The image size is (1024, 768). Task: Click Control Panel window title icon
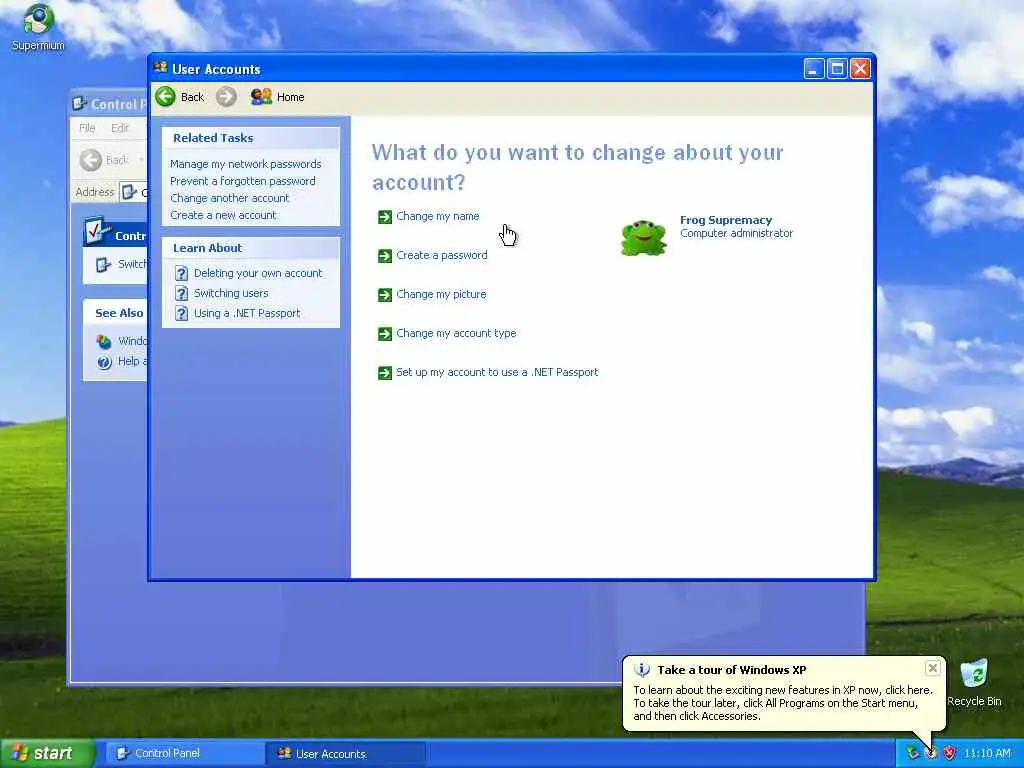click(x=80, y=103)
